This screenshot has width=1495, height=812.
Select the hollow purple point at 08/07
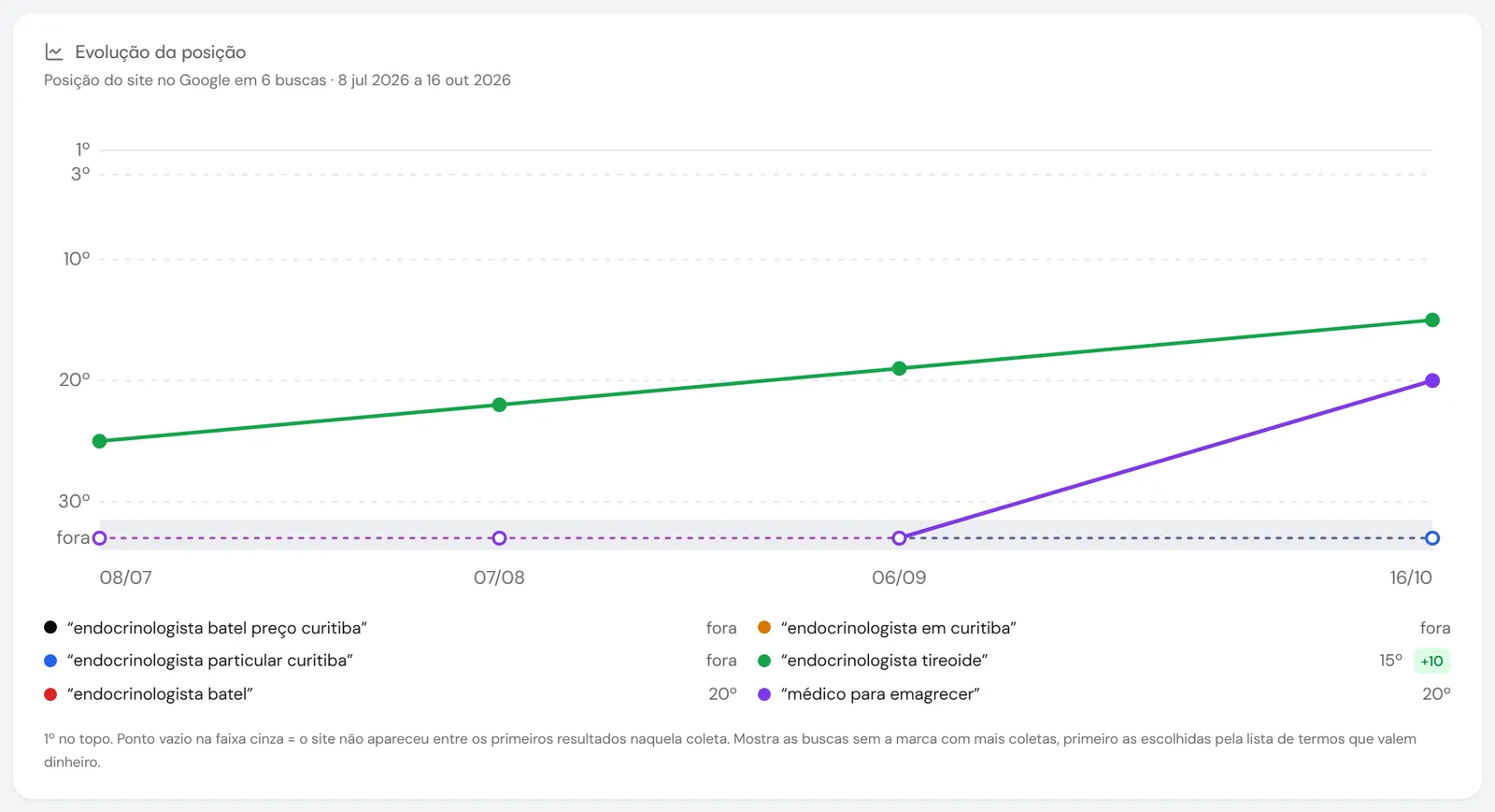pos(100,538)
